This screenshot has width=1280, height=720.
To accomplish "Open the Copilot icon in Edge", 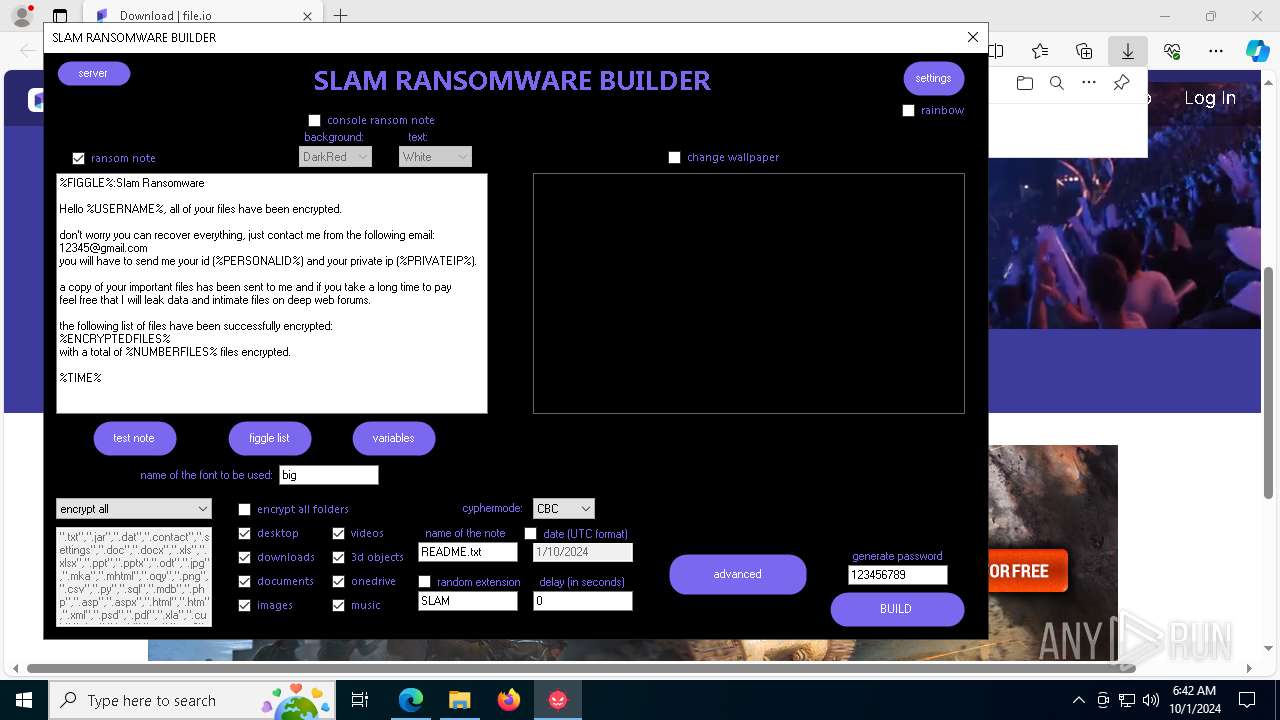I will tap(1258, 51).
